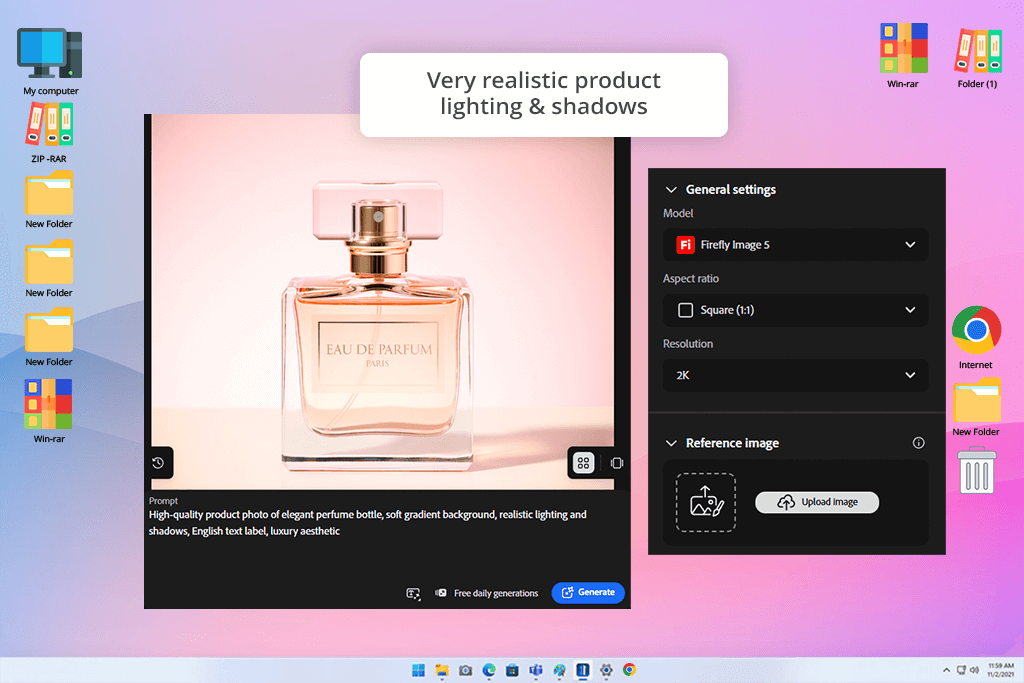Click the volume icon in system tray

pyautogui.click(x=974, y=670)
